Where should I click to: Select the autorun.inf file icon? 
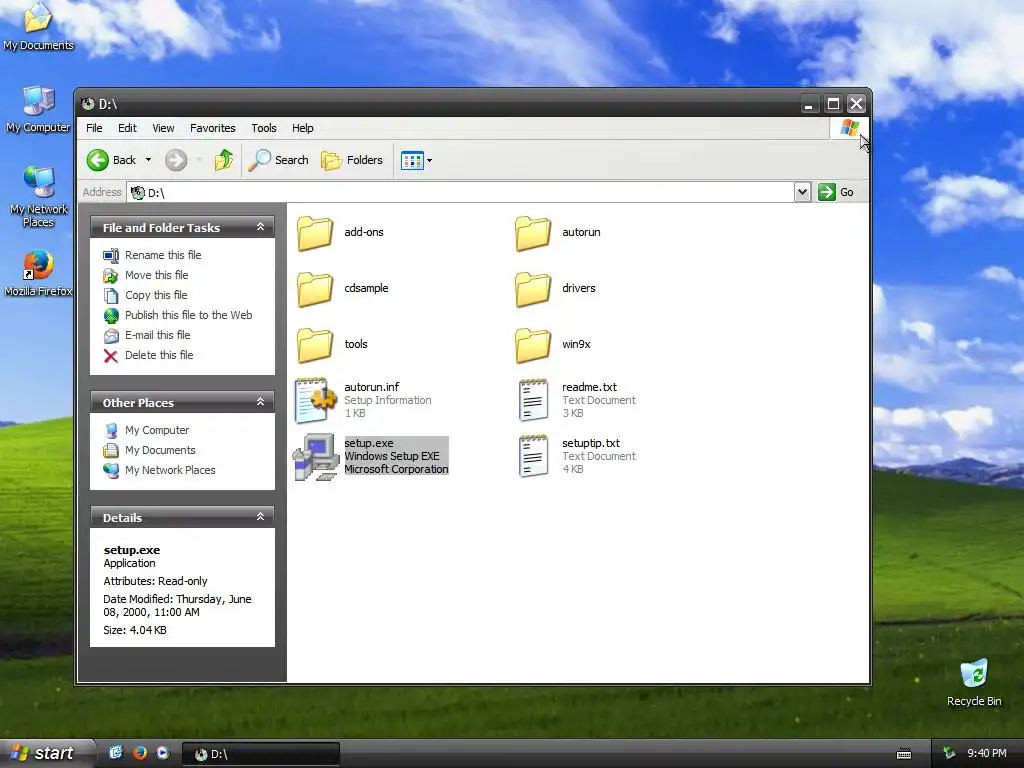316,400
